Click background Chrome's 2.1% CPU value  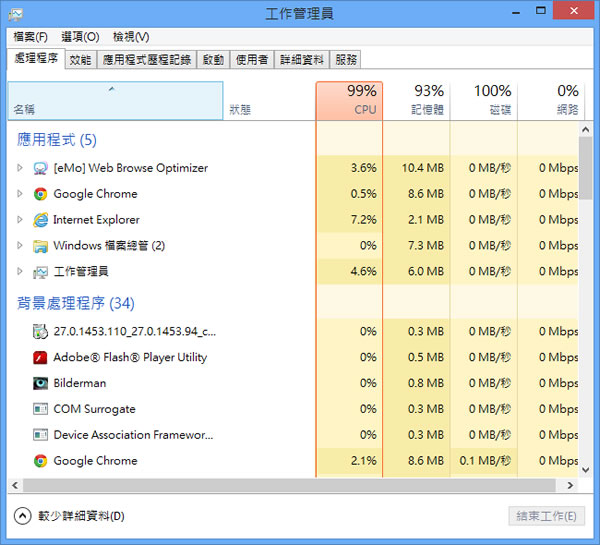click(364, 461)
